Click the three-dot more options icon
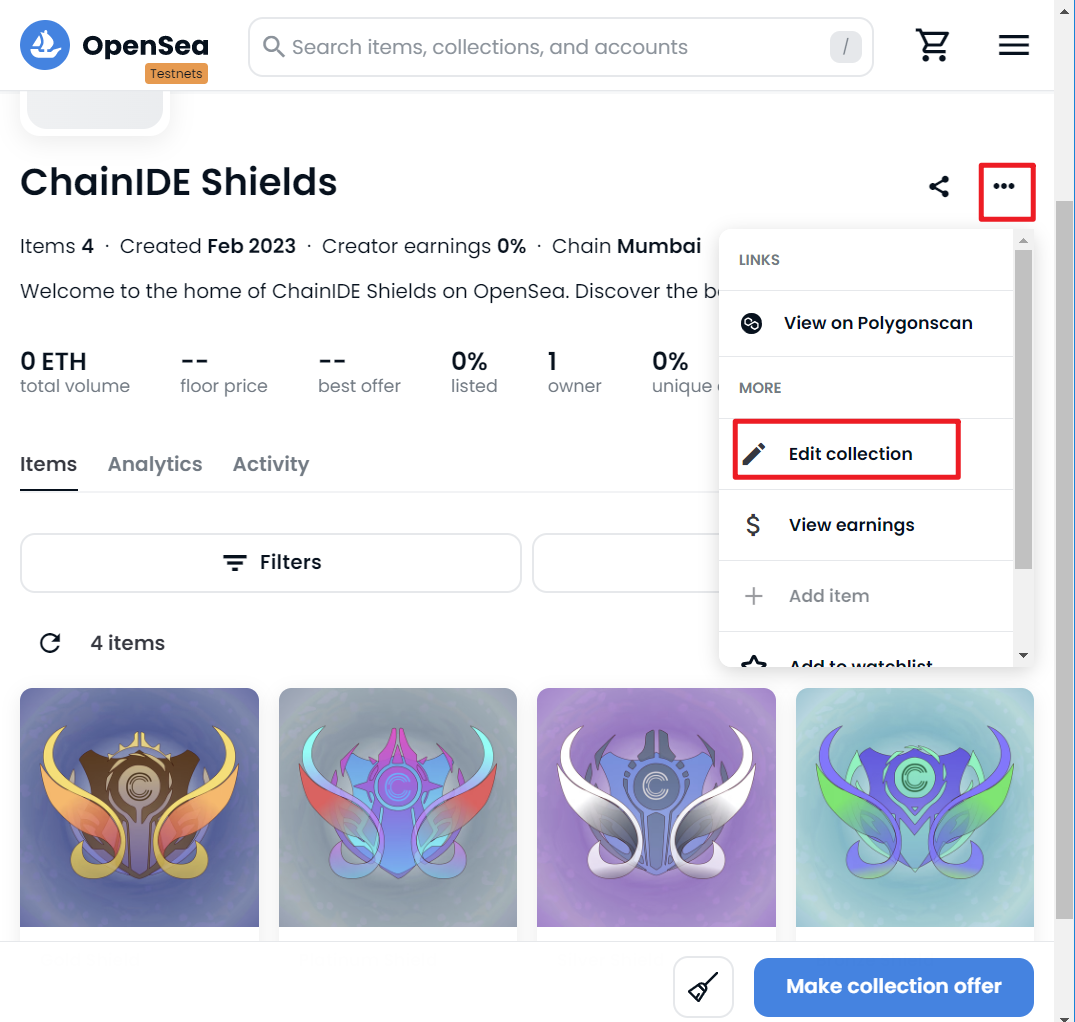This screenshot has height=1022, width=1075. tap(1004, 186)
